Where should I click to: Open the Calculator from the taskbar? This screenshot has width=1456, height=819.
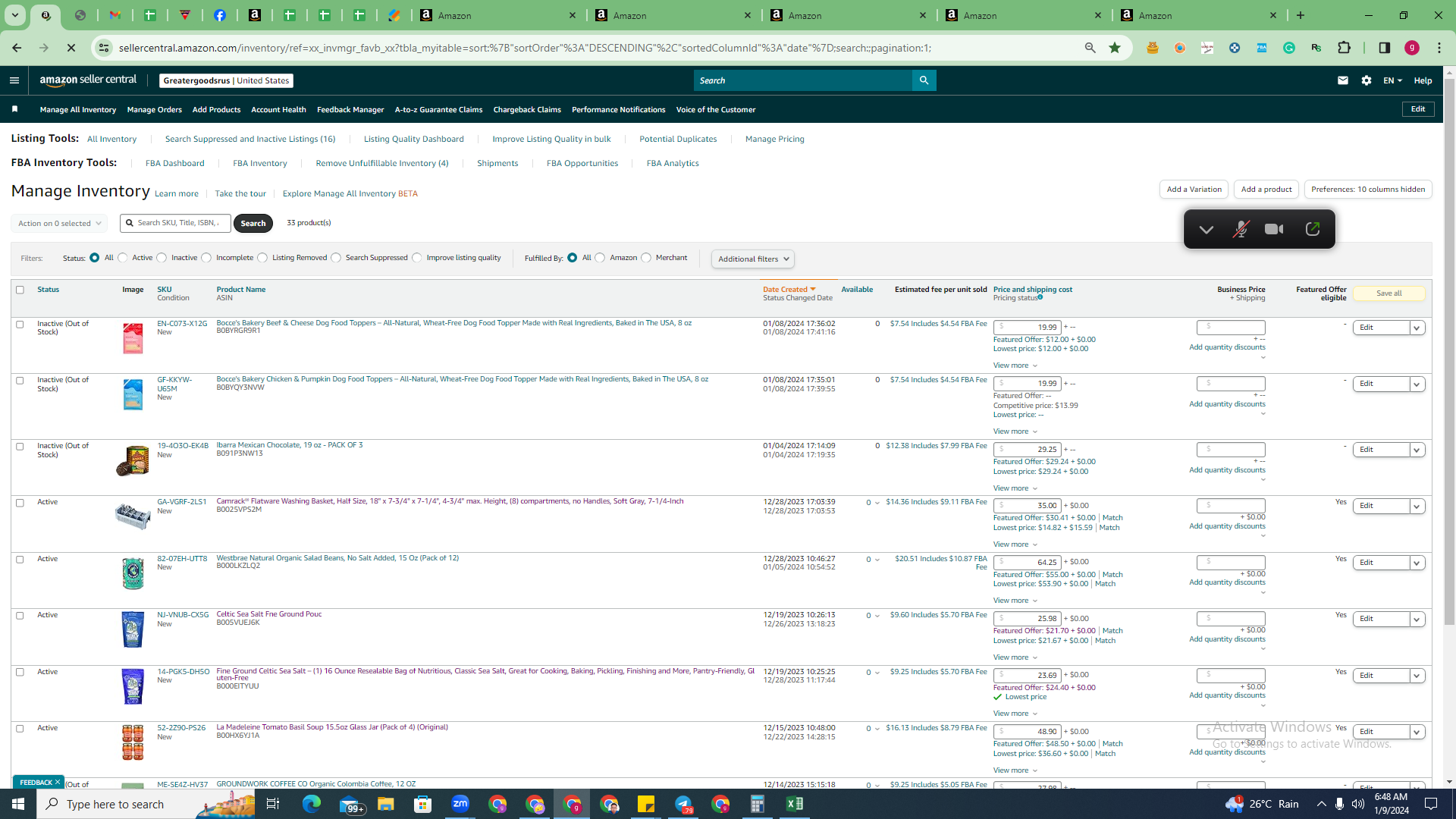(x=758, y=804)
